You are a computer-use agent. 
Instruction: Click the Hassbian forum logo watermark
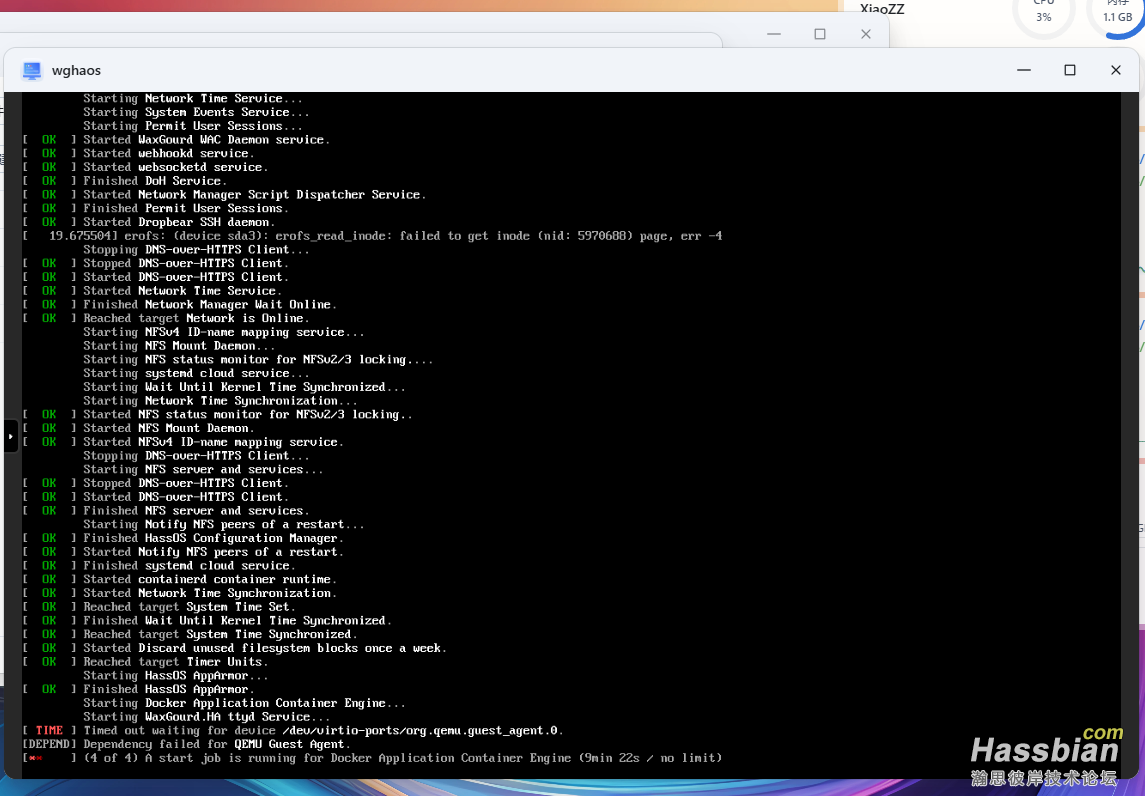tap(1045, 755)
